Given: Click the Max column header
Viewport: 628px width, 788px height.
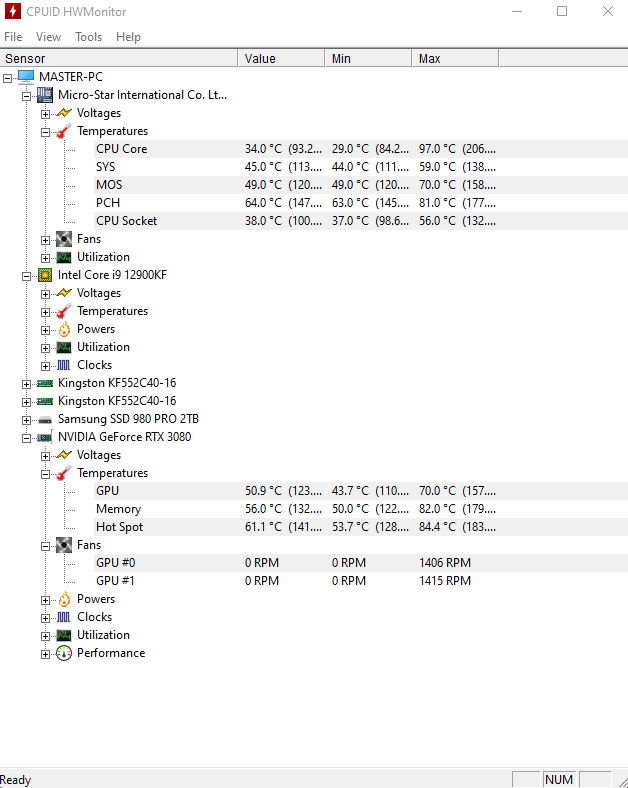Looking at the screenshot, I should [x=455, y=58].
